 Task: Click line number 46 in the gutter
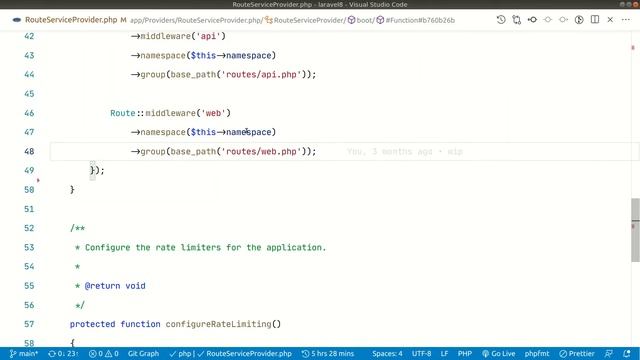click(x=29, y=113)
